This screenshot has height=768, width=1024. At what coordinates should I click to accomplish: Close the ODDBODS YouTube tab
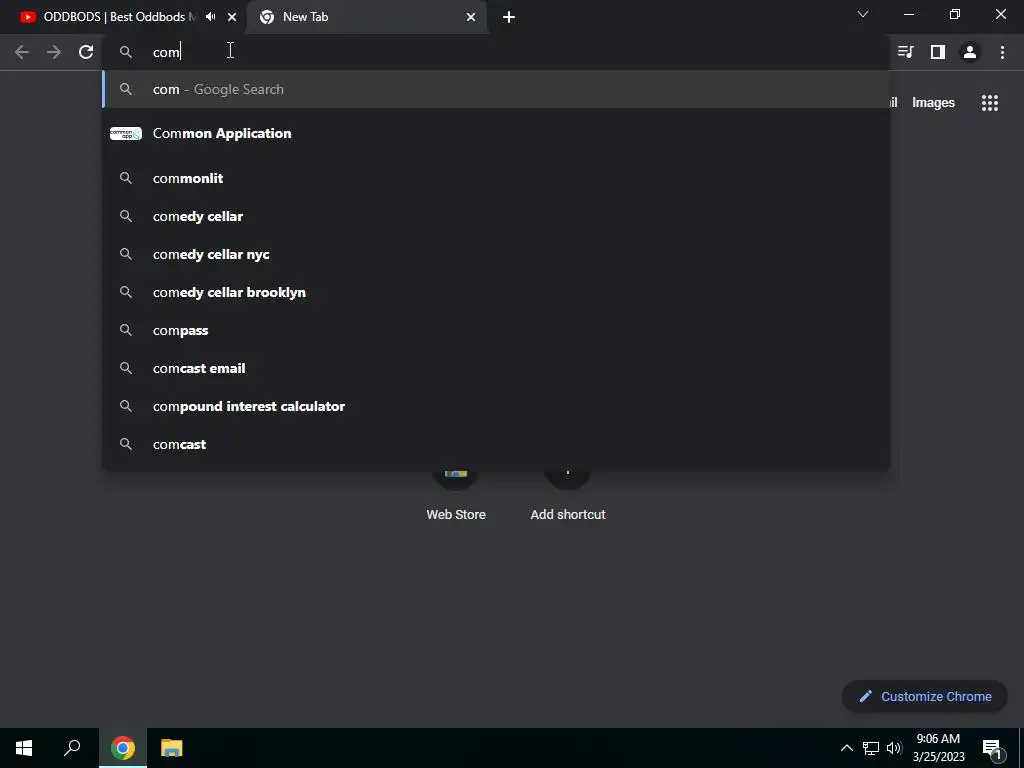coord(232,17)
